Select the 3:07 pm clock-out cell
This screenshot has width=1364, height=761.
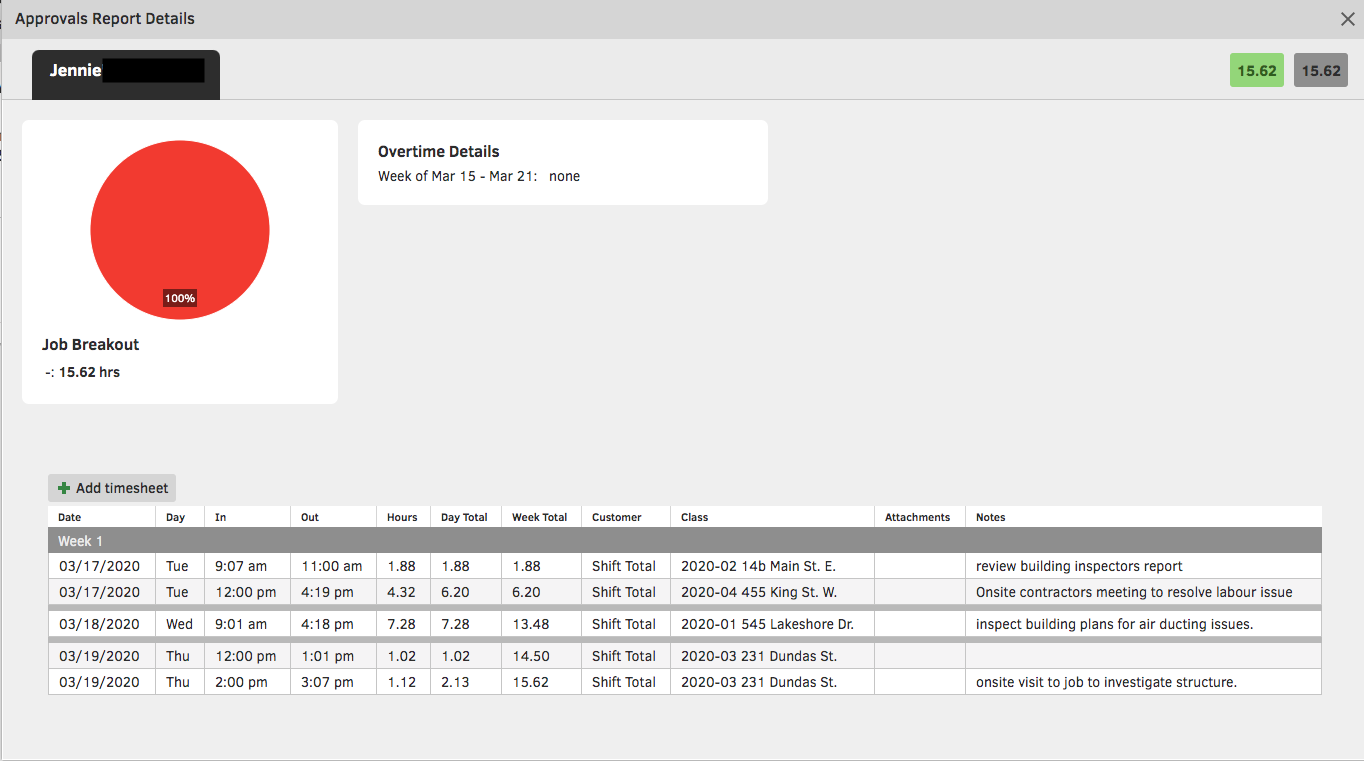[x=333, y=682]
